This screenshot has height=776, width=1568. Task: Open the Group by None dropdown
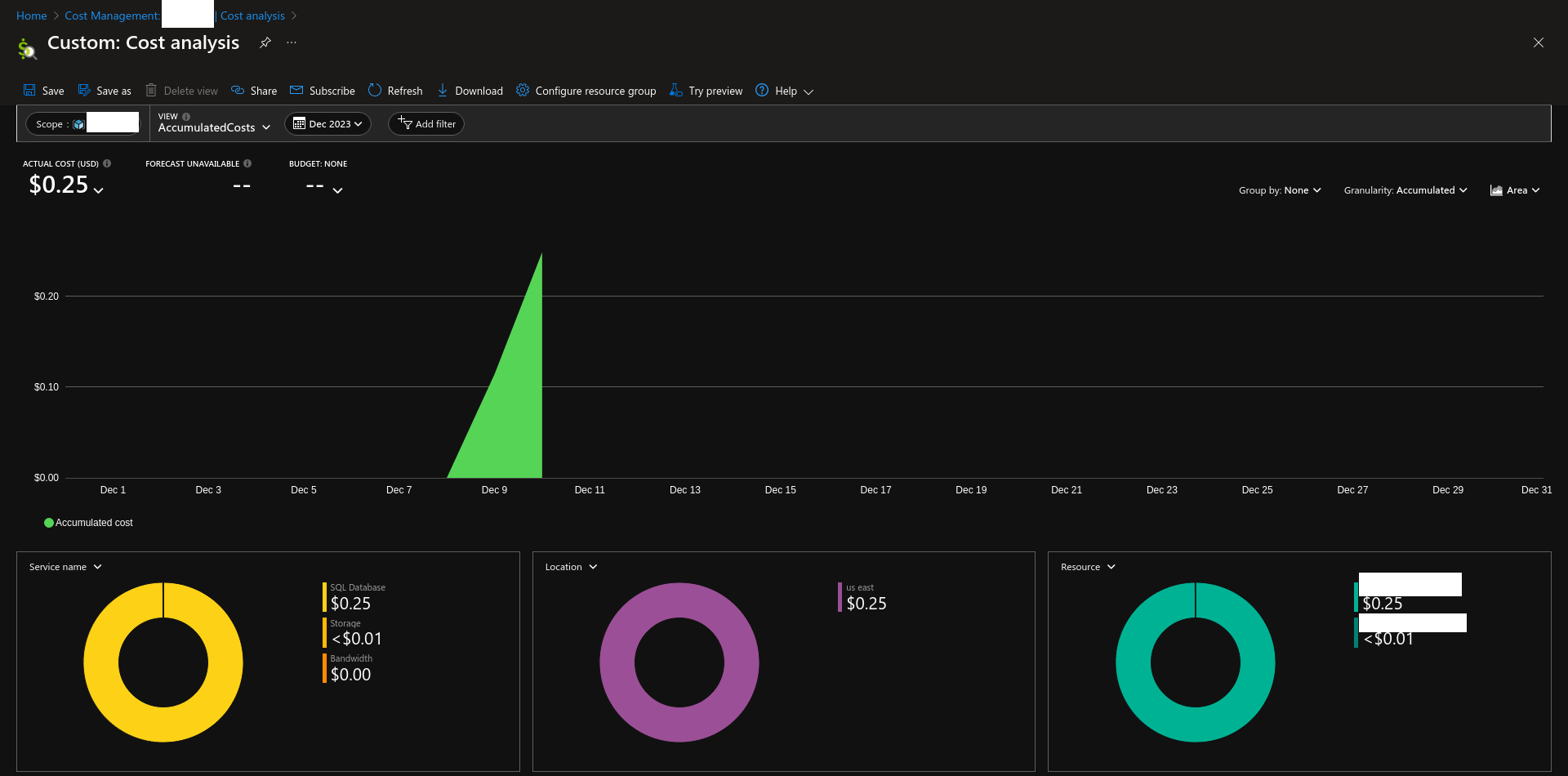[1280, 190]
